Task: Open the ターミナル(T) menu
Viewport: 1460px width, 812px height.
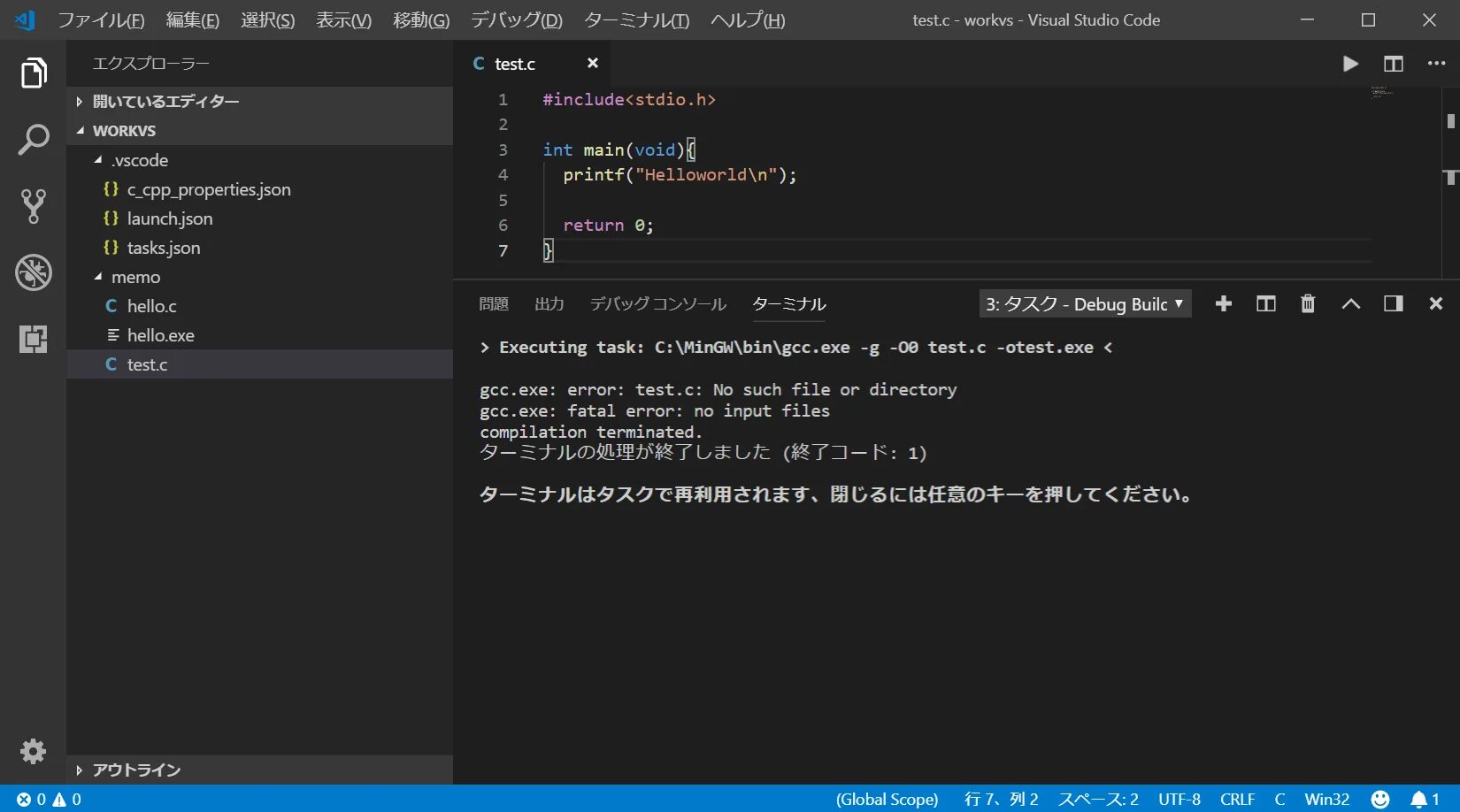Action: pos(637,20)
